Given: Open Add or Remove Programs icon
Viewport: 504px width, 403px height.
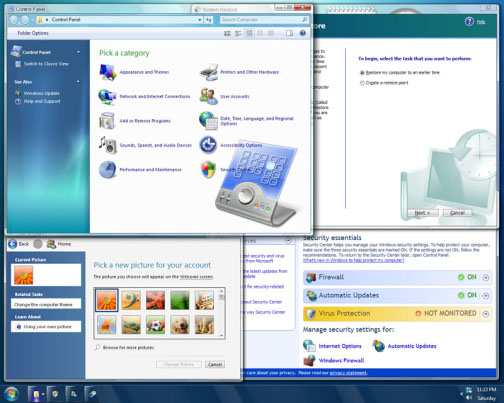Looking at the screenshot, I should pos(107,121).
